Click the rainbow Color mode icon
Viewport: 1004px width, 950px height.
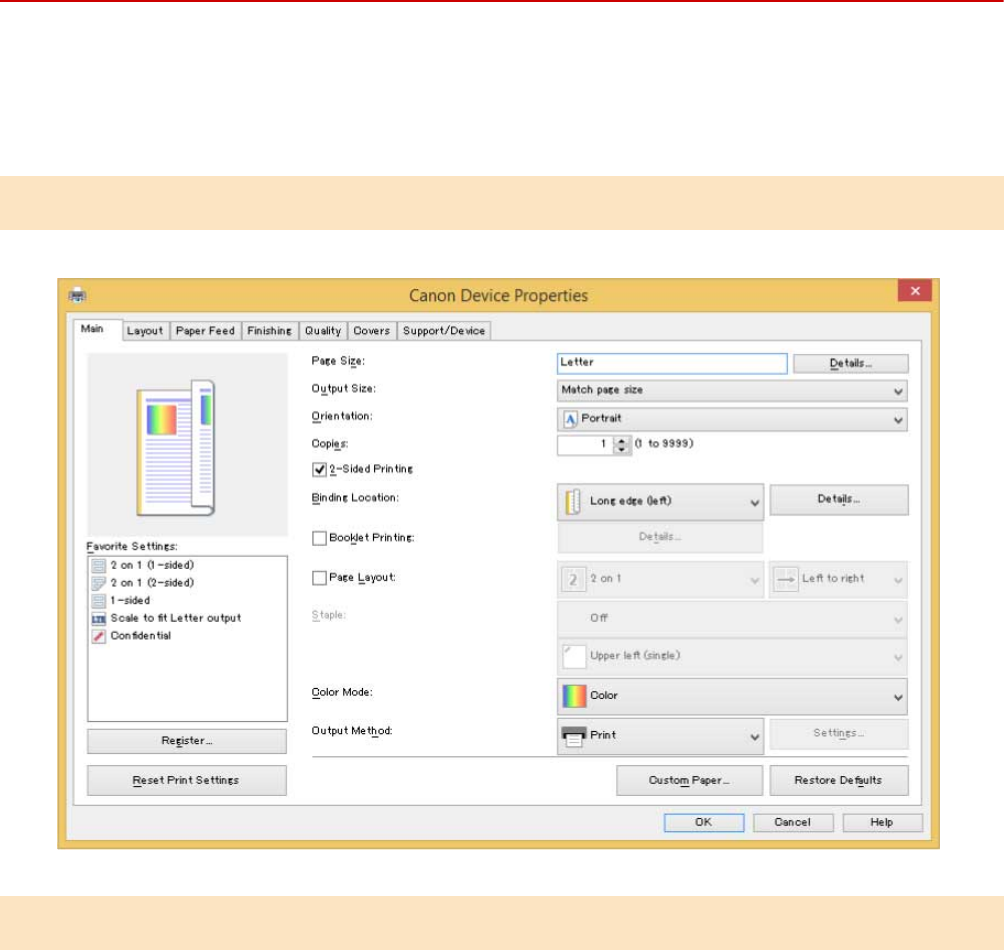[574, 696]
